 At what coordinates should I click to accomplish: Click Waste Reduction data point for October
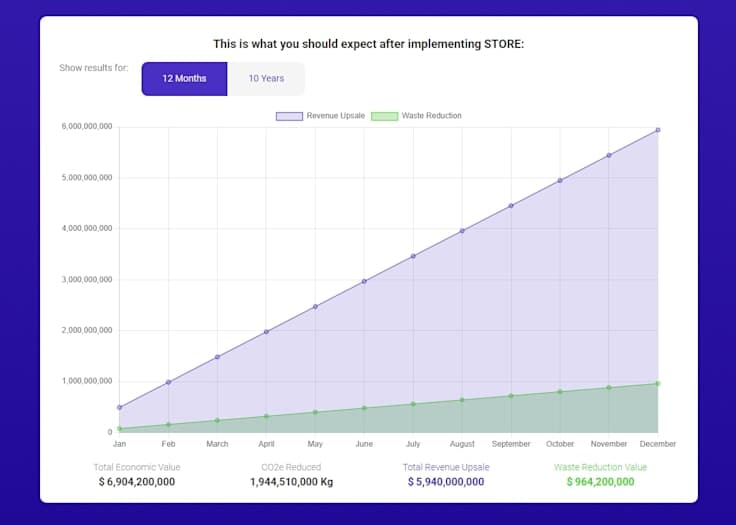pyautogui.click(x=560, y=392)
